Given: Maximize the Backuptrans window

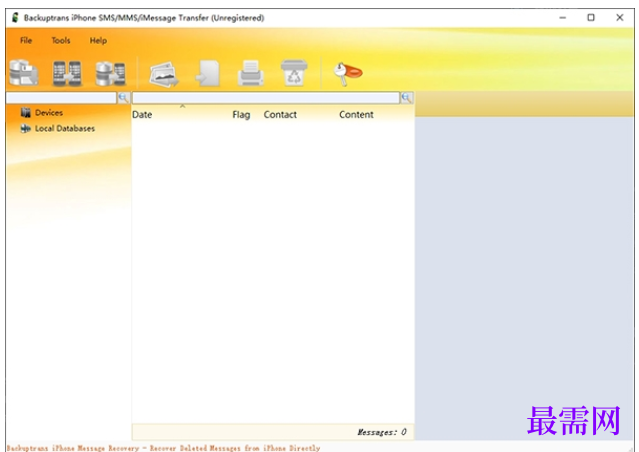Looking at the screenshot, I should pos(591,18).
